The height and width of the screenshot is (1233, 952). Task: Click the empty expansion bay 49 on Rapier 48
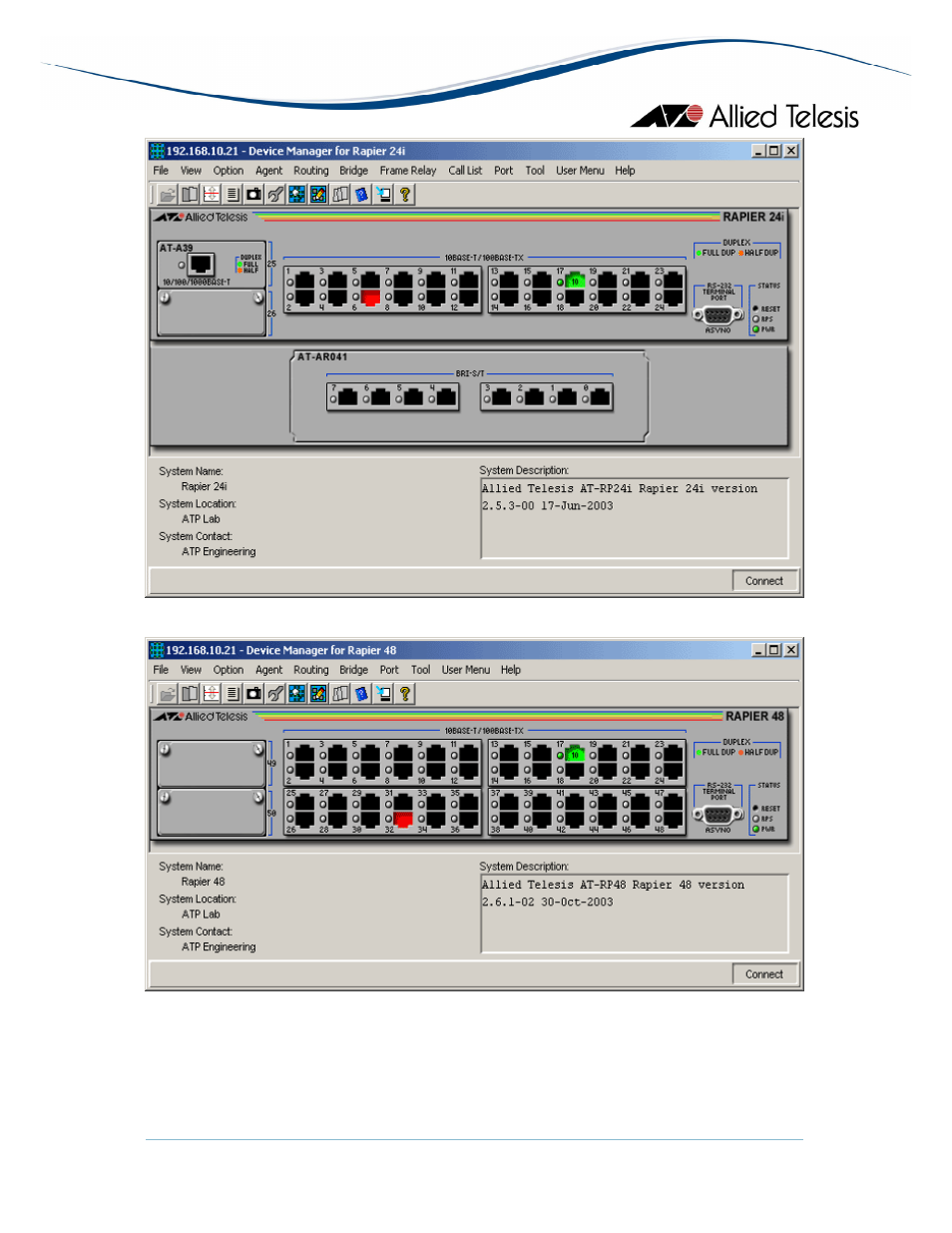[x=211, y=764]
